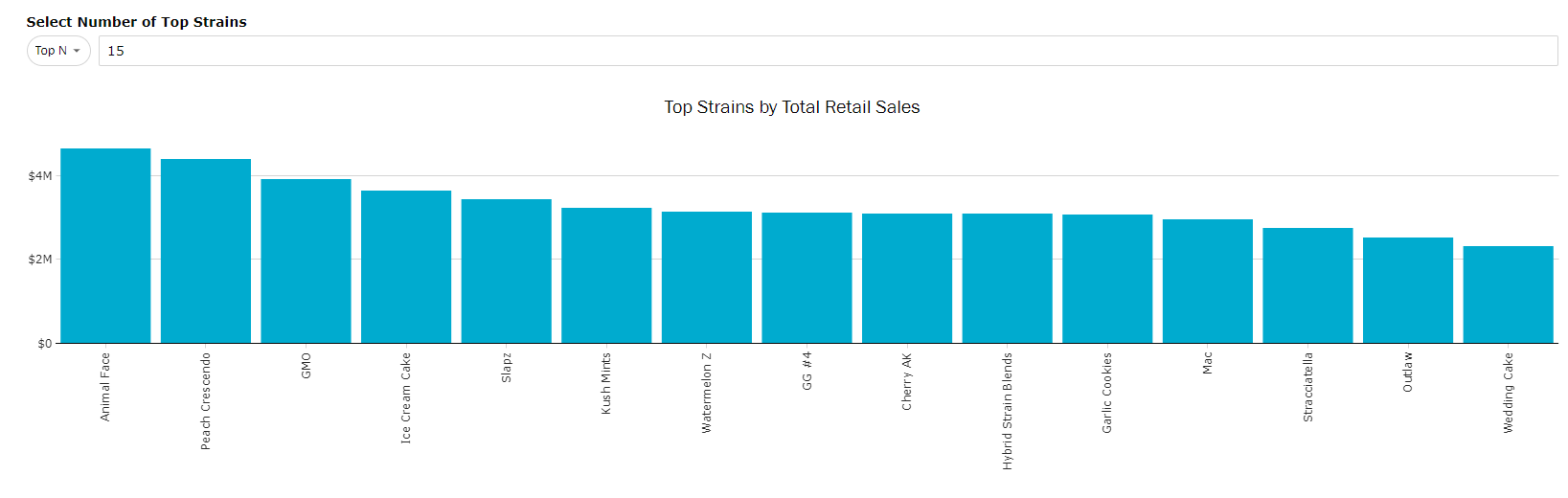
Task: Click the Garlic Cookies bar
Action: coord(1107,279)
